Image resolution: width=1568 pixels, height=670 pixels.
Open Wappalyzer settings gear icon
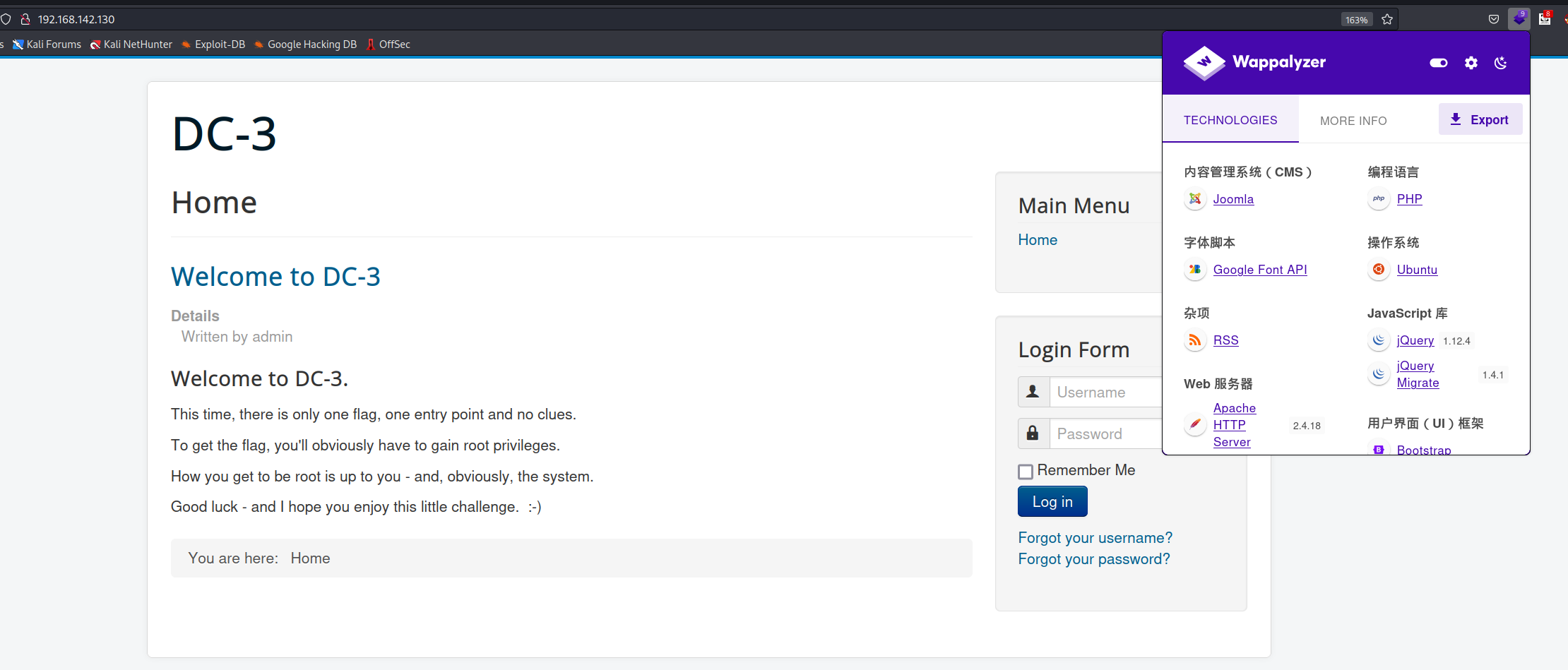click(x=1471, y=63)
